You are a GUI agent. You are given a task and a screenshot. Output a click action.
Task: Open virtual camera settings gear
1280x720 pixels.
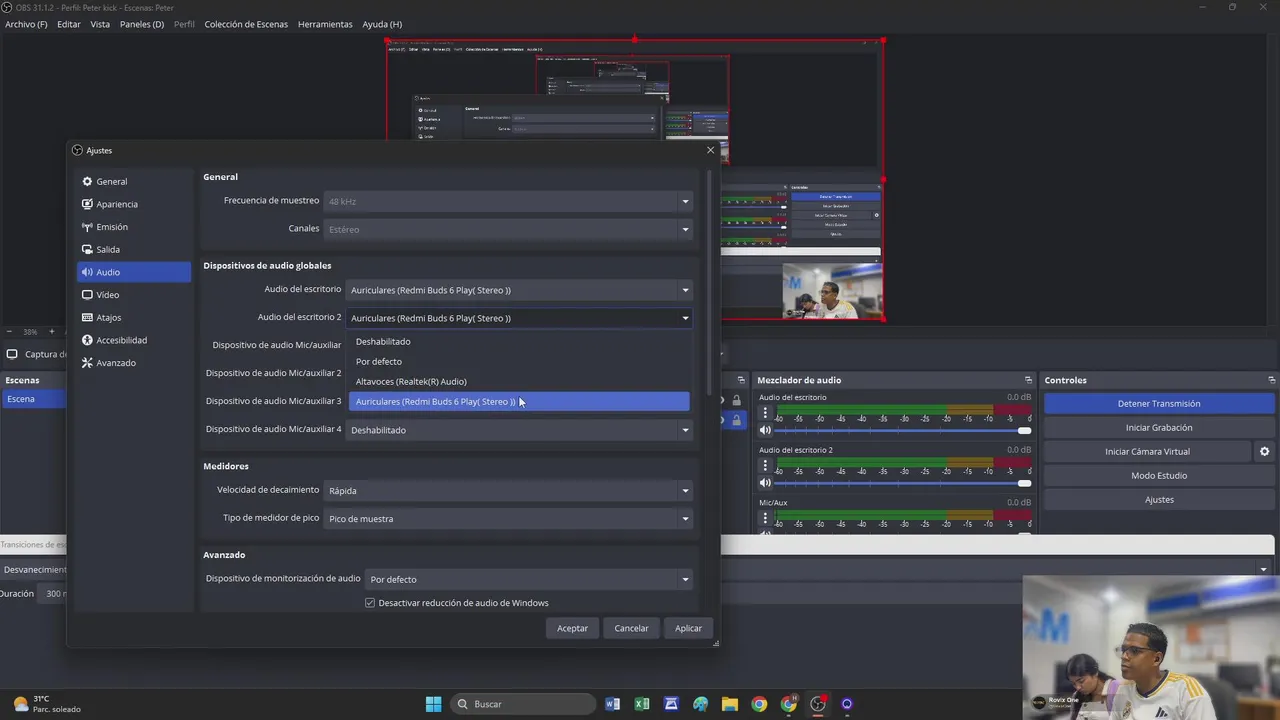point(1264,452)
